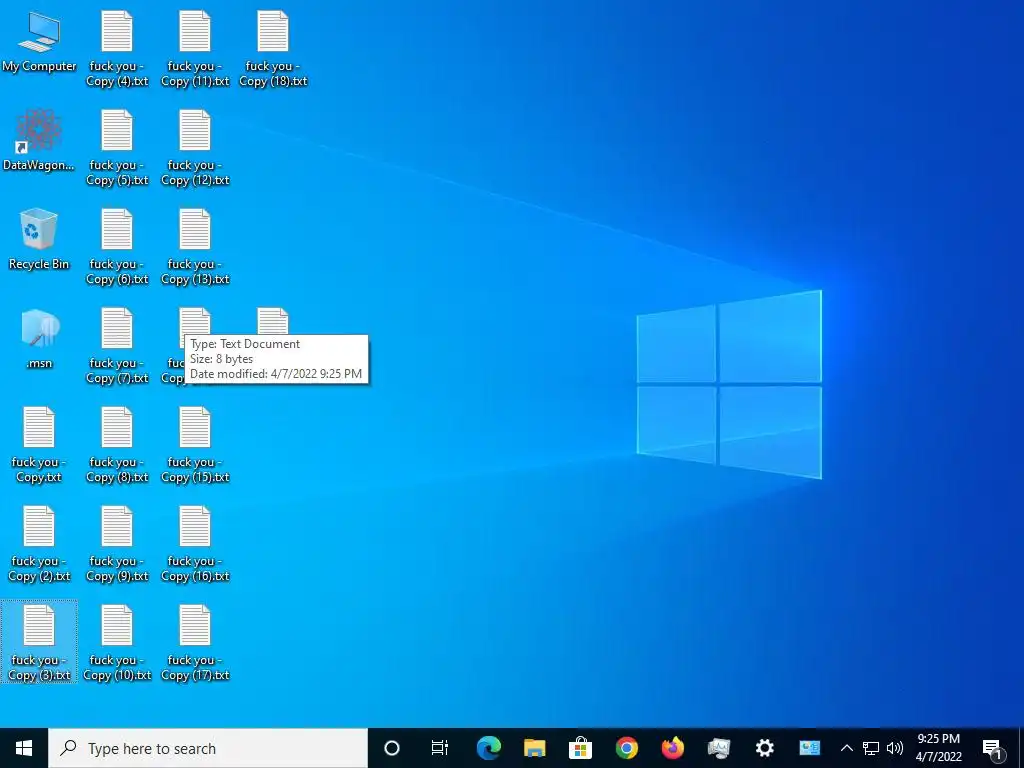This screenshot has height=768, width=1024.
Task: Select the file ending in Copy (8).txt
Action: pos(118,446)
